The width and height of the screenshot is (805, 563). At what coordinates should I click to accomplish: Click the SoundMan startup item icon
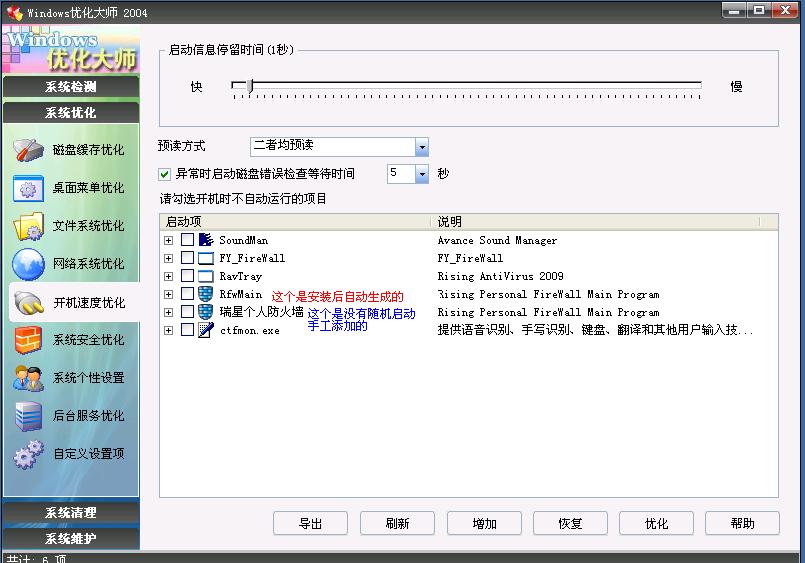point(206,240)
